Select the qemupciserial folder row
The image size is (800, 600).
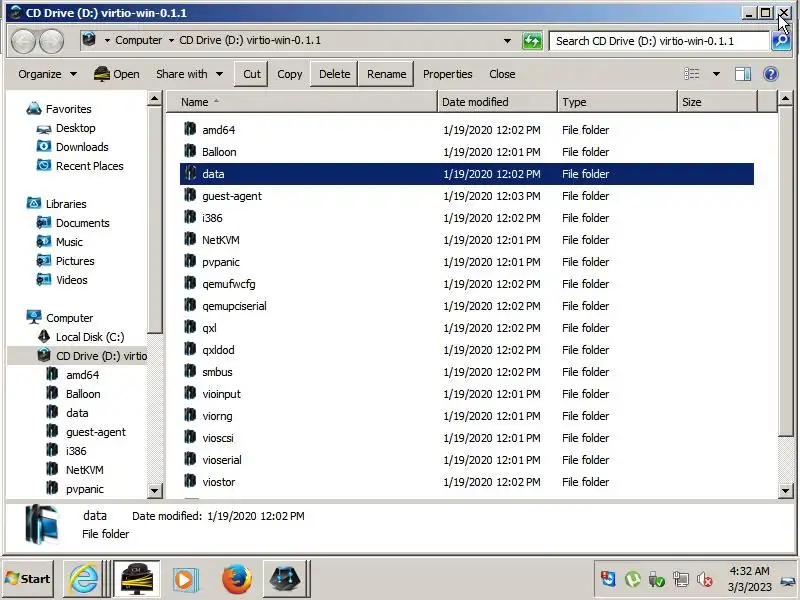(x=467, y=305)
